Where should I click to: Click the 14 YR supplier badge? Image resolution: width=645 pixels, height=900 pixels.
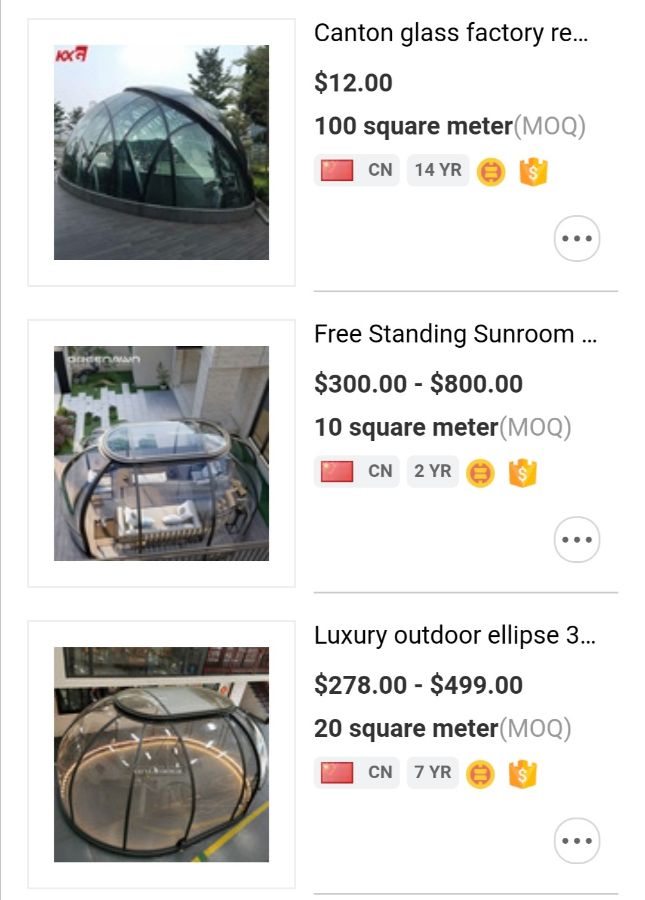coord(438,171)
